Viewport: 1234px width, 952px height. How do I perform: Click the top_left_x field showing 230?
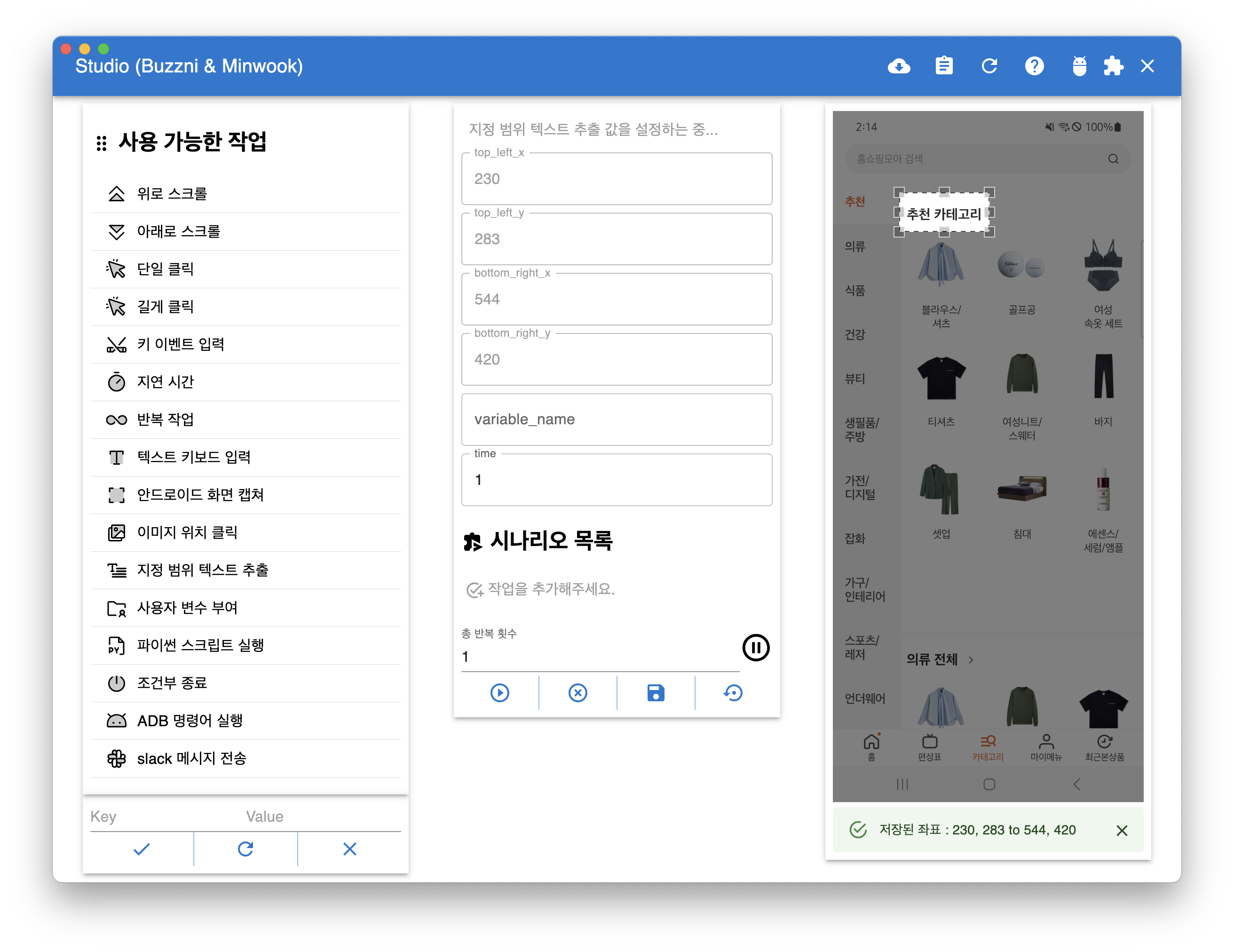click(x=617, y=179)
